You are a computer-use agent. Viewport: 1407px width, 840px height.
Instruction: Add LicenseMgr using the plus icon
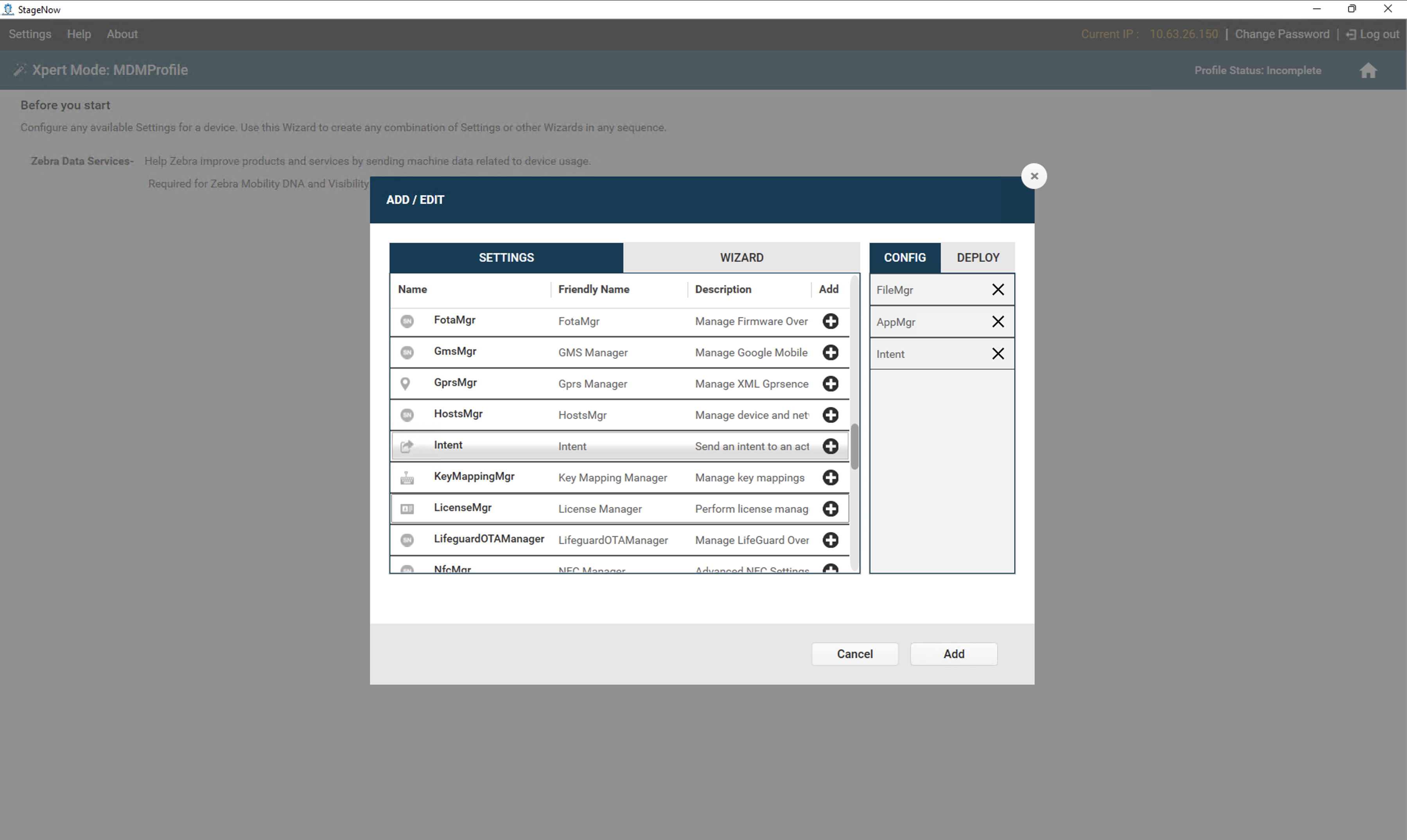point(830,509)
